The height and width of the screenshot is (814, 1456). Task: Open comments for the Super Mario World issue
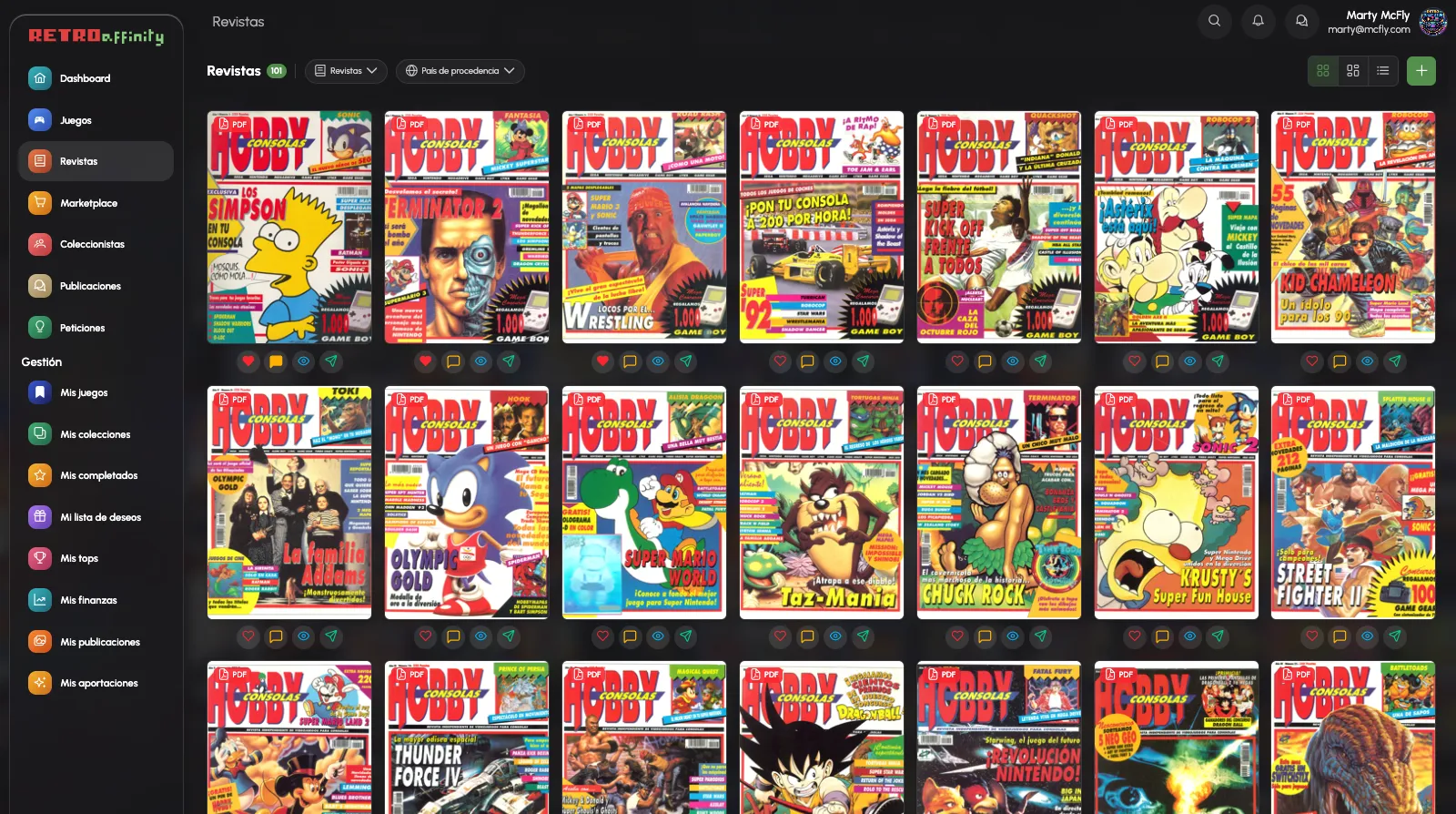[630, 636]
